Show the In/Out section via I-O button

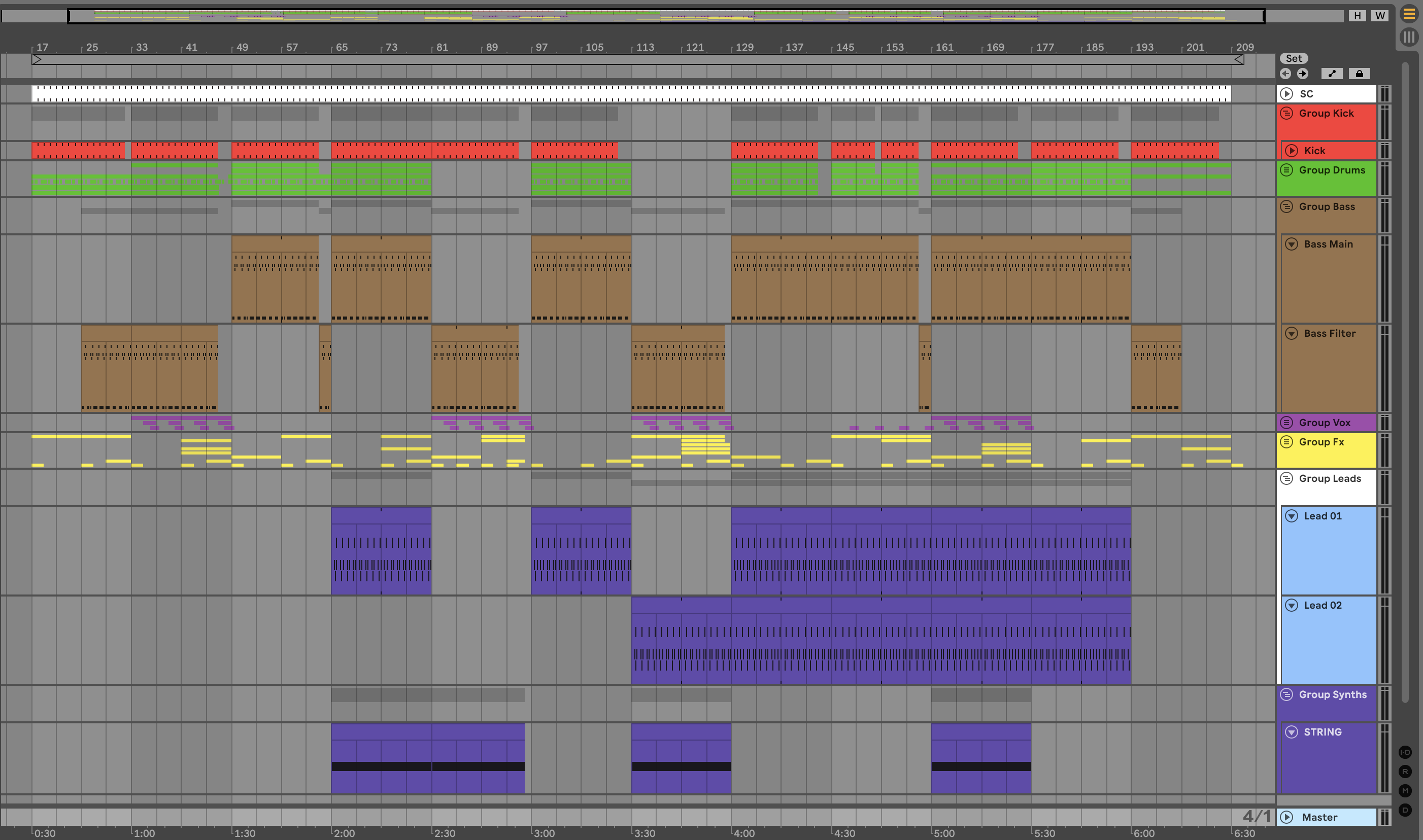tap(1405, 752)
